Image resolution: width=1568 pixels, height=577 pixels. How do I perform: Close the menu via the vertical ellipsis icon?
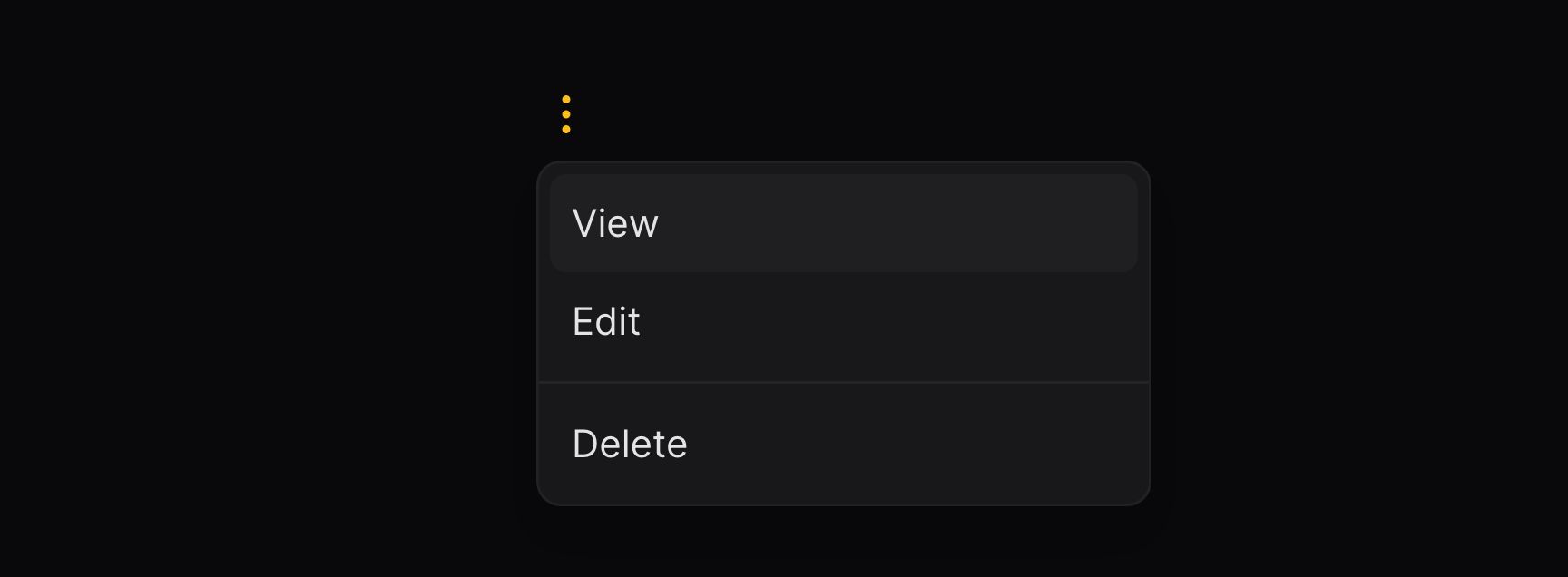(x=566, y=114)
